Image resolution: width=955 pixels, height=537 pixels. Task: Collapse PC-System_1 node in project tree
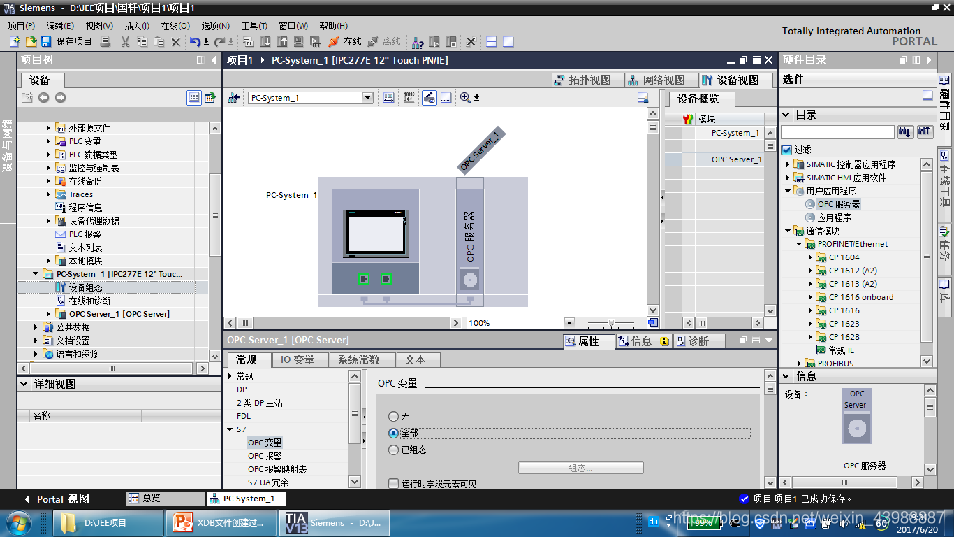35,274
